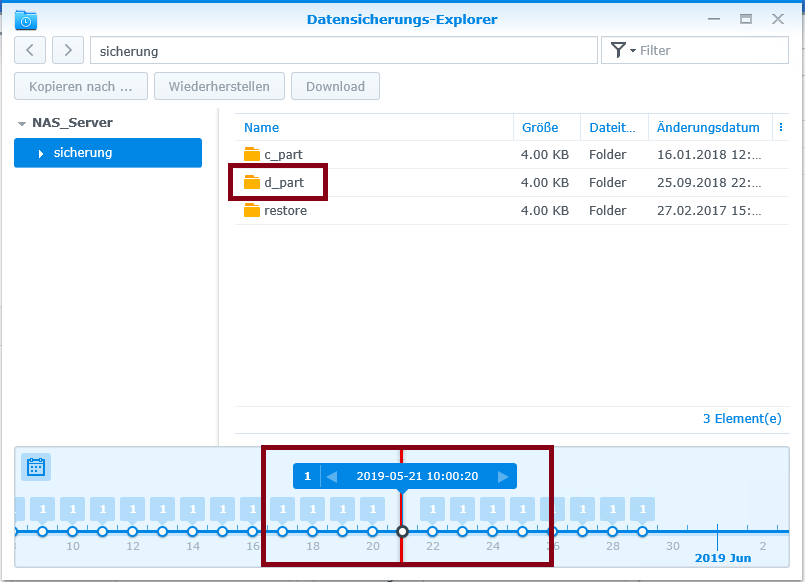The width and height of the screenshot is (805, 582).
Task: Click the Datensicherungs-Explorer app icon in title bar
Action: 26,19
